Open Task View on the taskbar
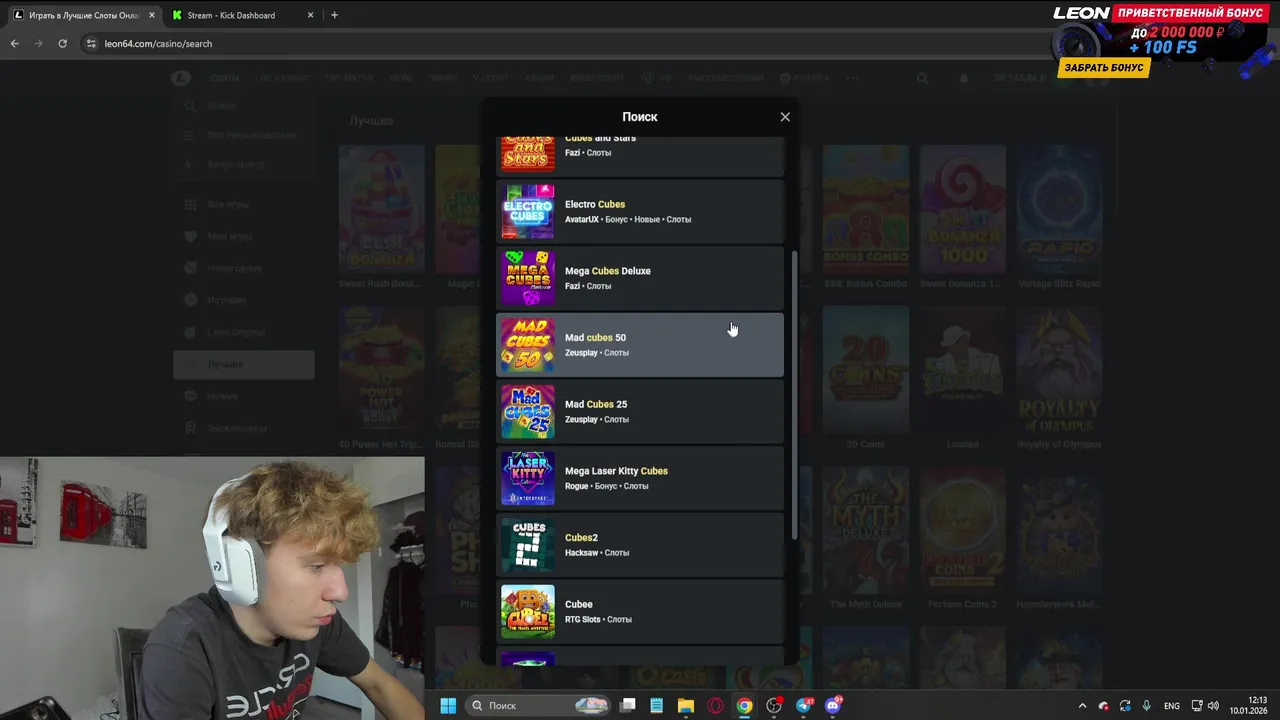Viewport: 1280px width, 720px height. (x=628, y=706)
